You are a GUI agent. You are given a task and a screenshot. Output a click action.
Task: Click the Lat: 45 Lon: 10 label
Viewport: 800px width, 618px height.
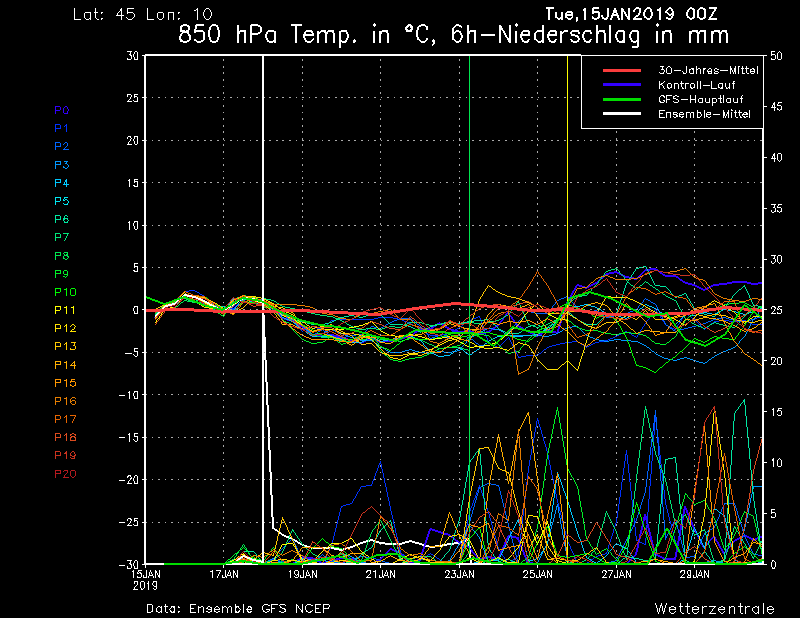pyautogui.click(x=142, y=14)
